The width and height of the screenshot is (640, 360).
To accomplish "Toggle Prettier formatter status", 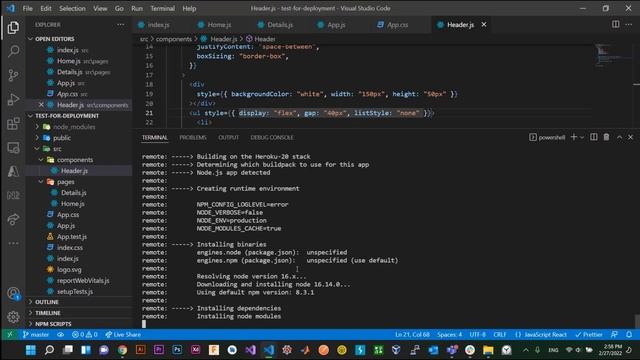I will (589, 335).
